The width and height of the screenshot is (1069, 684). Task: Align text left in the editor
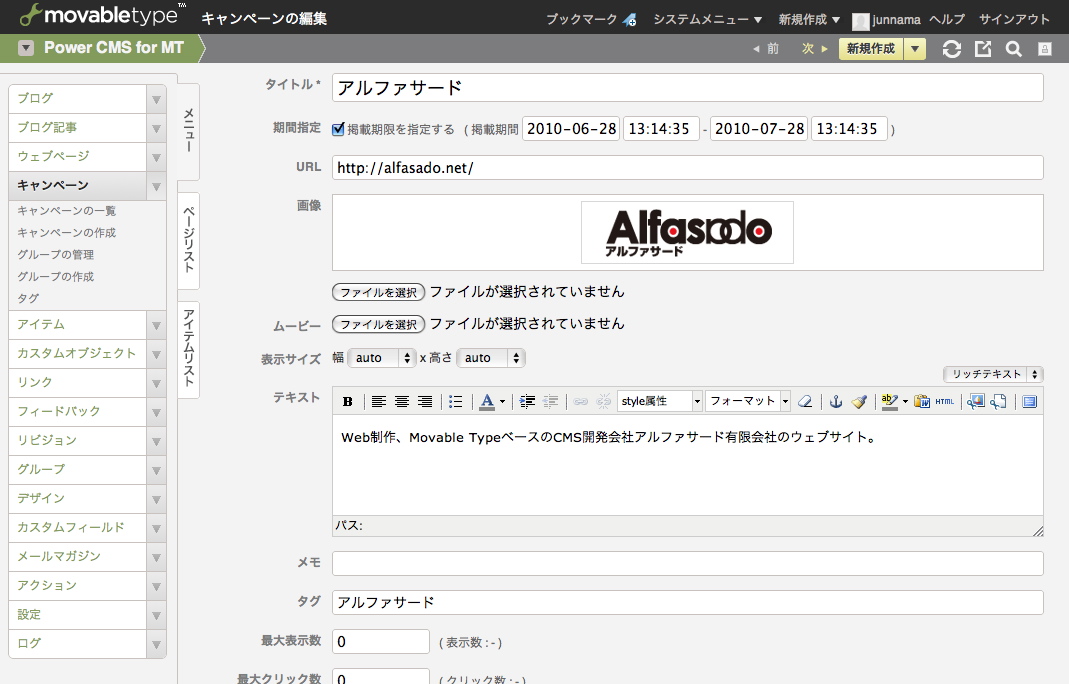(378, 402)
